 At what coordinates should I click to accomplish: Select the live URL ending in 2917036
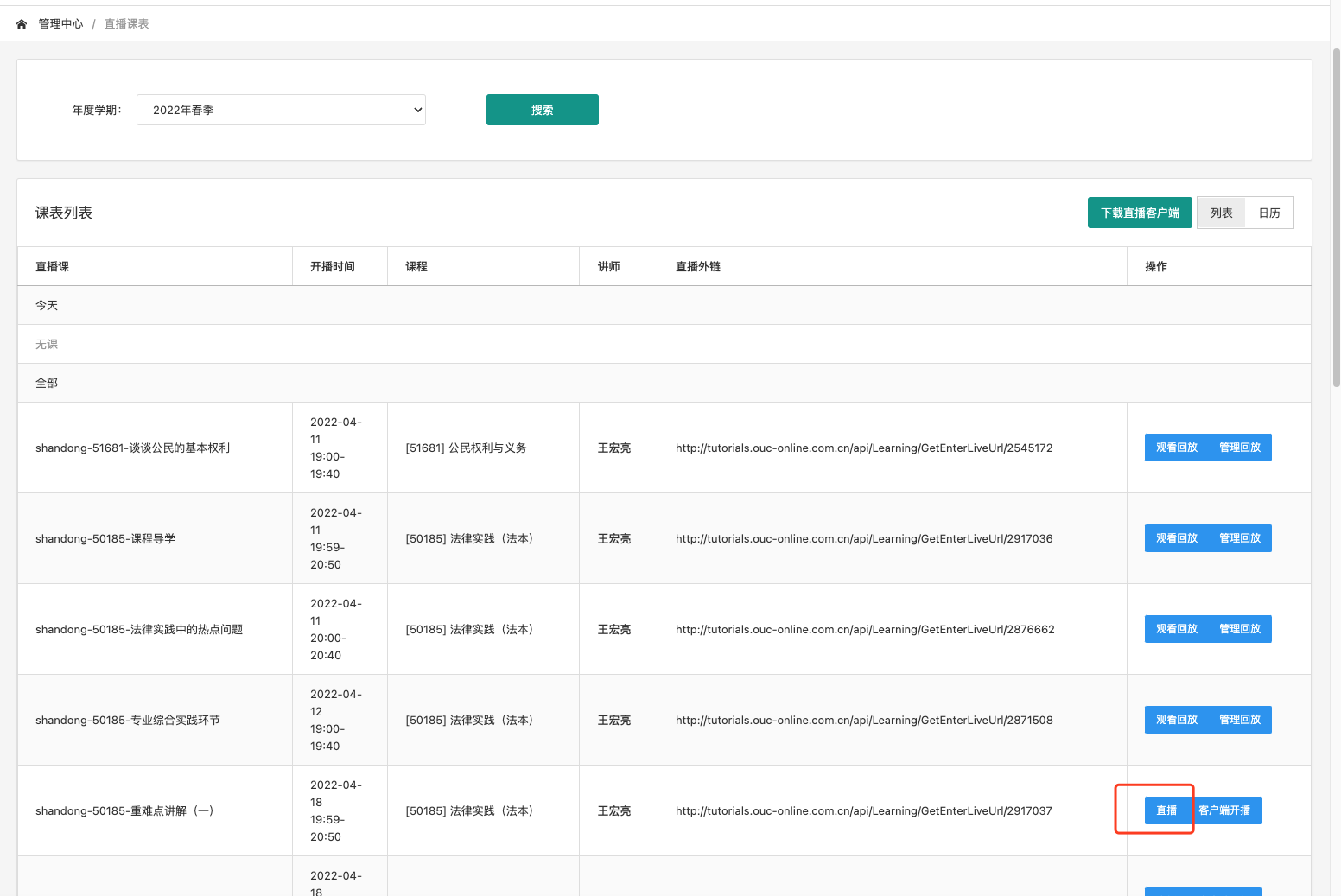864,538
